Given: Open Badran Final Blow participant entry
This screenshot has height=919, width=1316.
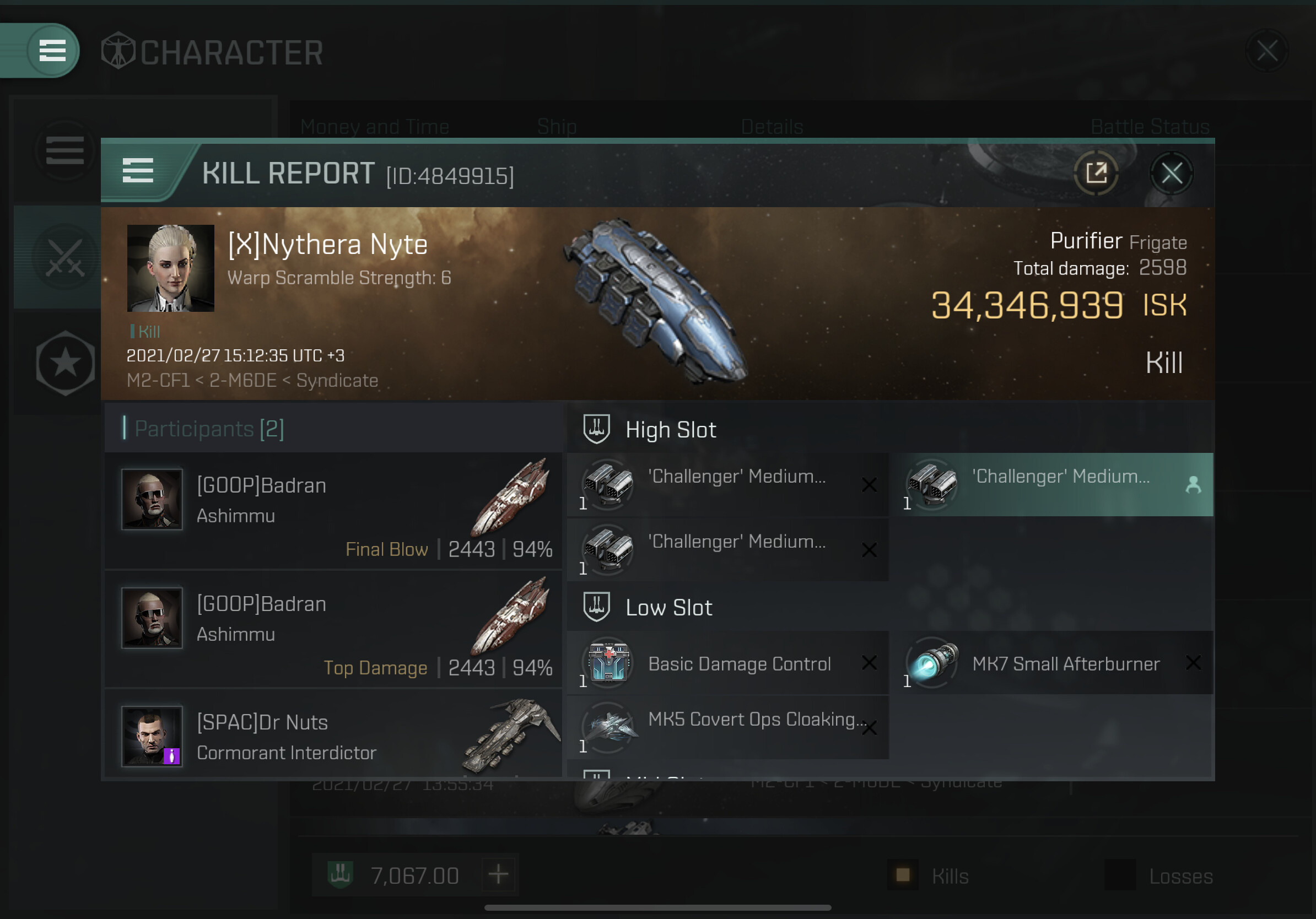Looking at the screenshot, I should (333, 512).
